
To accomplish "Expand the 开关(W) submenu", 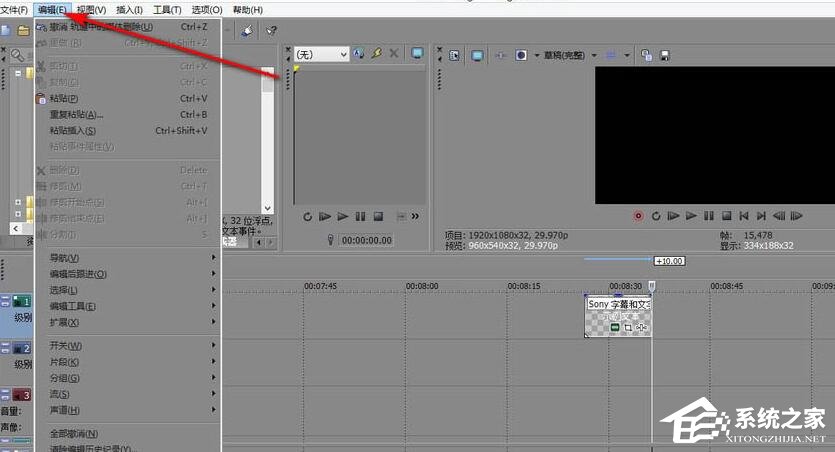I will tap(127, 346).
